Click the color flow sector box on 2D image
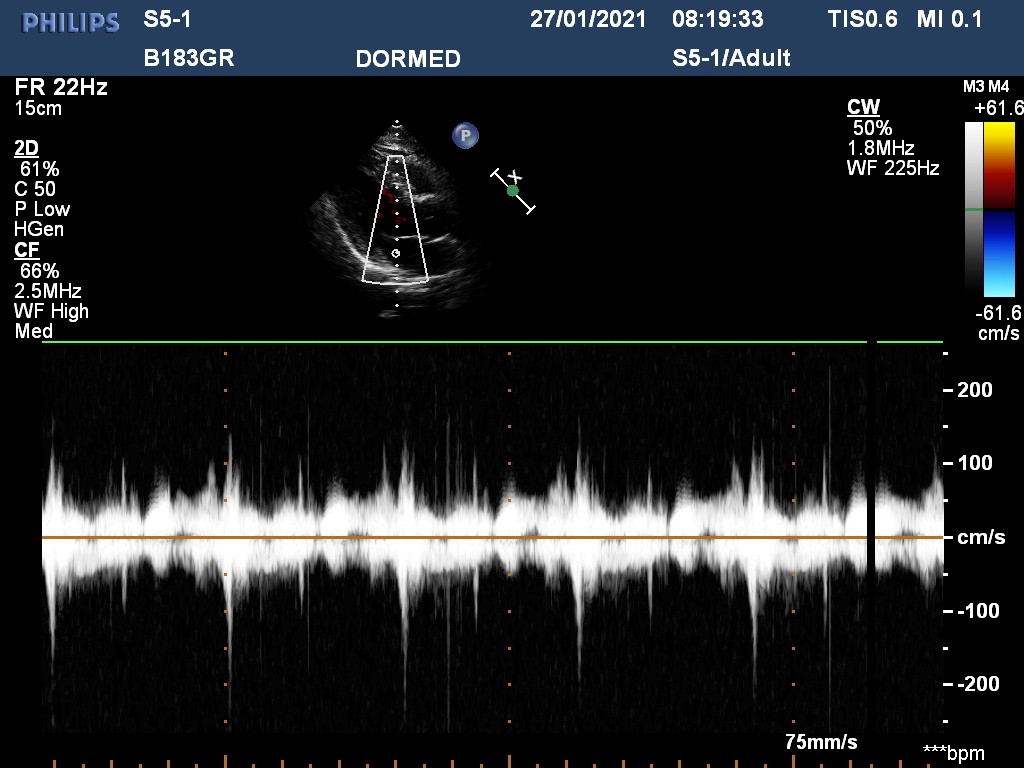 click(x=396, y=220)
